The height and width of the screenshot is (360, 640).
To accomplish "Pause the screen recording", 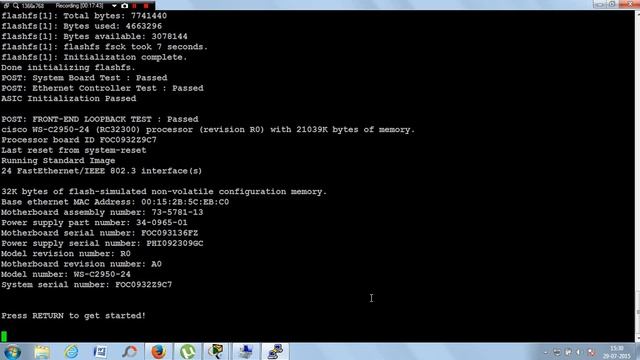I will coord(134,6).
